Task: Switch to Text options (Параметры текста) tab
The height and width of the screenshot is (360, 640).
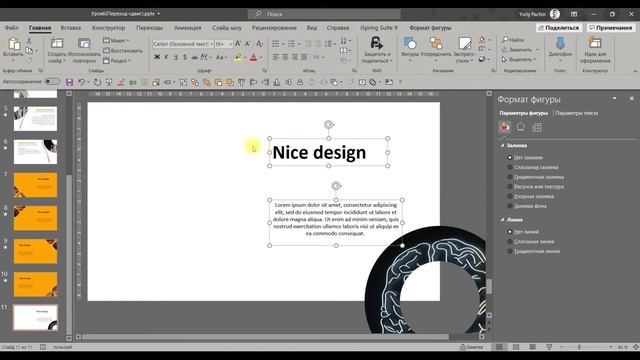Action: (x=576, y=113)
